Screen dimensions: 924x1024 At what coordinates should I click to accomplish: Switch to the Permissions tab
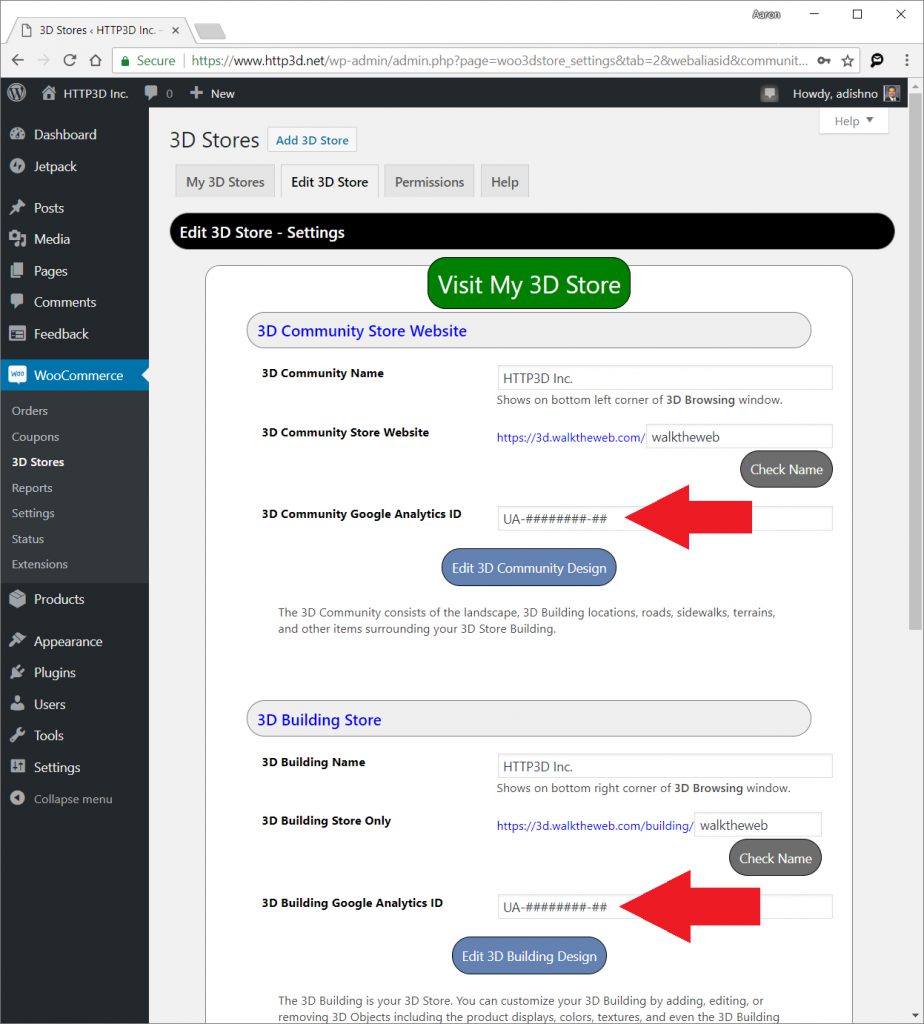click(428, 181)
